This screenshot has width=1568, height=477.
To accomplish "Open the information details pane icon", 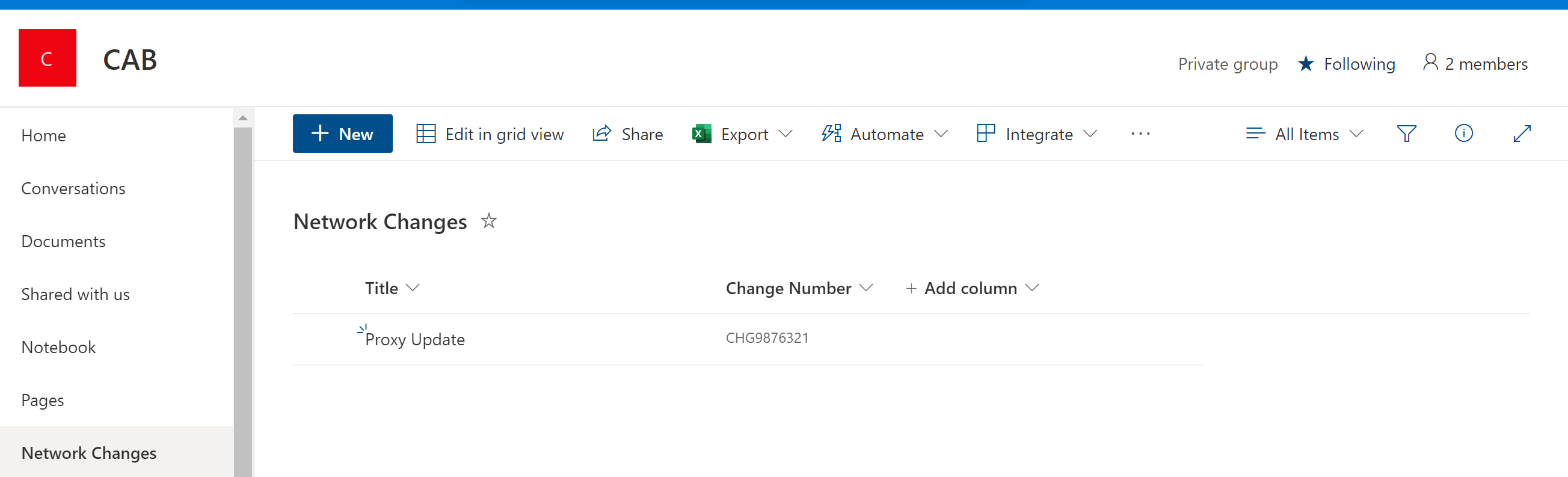I will tap(1463, 134).
